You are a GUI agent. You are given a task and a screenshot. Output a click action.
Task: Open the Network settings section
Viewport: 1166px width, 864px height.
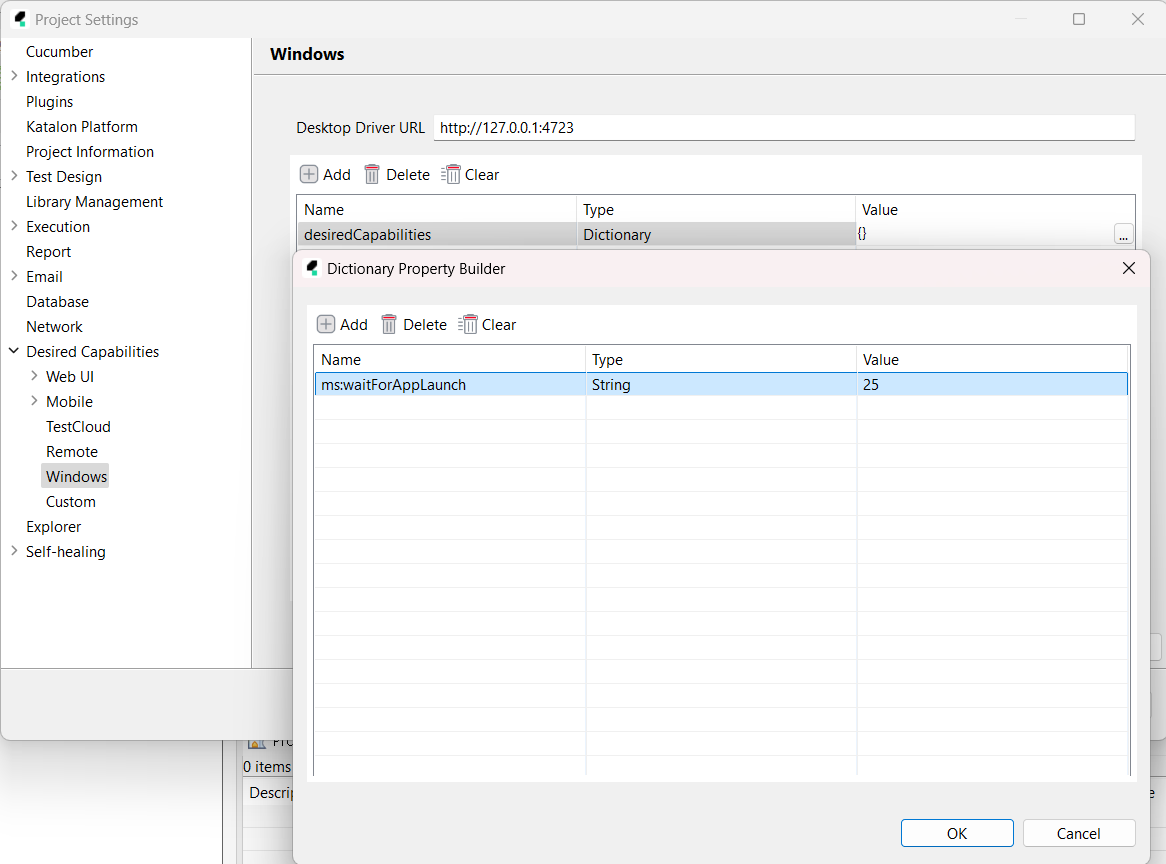55,326
